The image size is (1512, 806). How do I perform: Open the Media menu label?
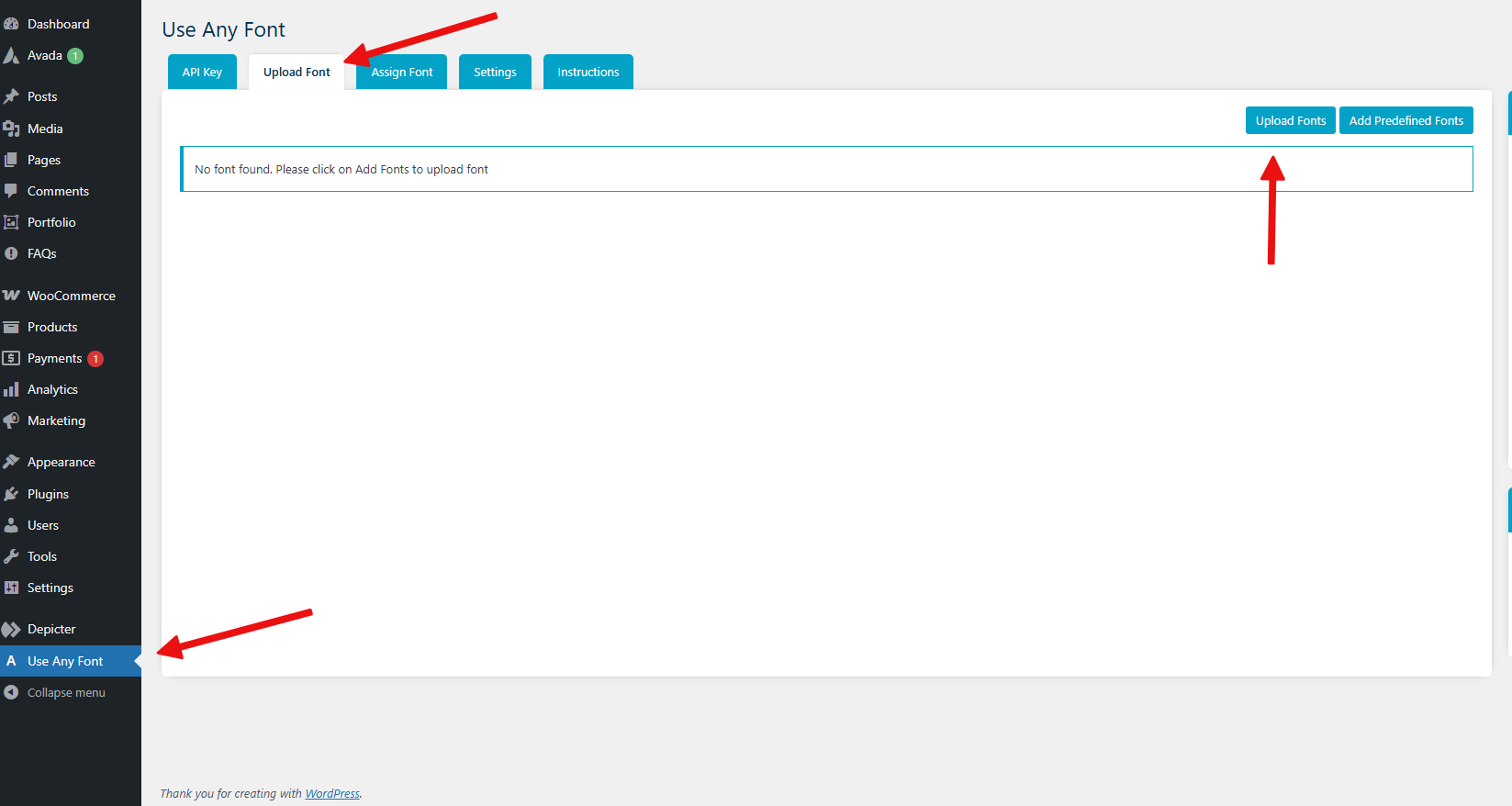(x=45, y=129)
